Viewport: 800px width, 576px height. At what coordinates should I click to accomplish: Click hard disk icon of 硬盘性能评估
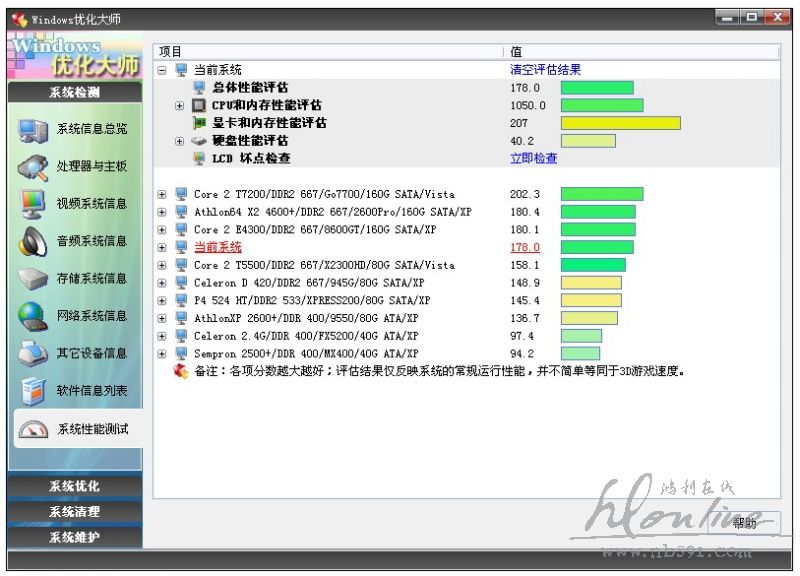[199, 141]
